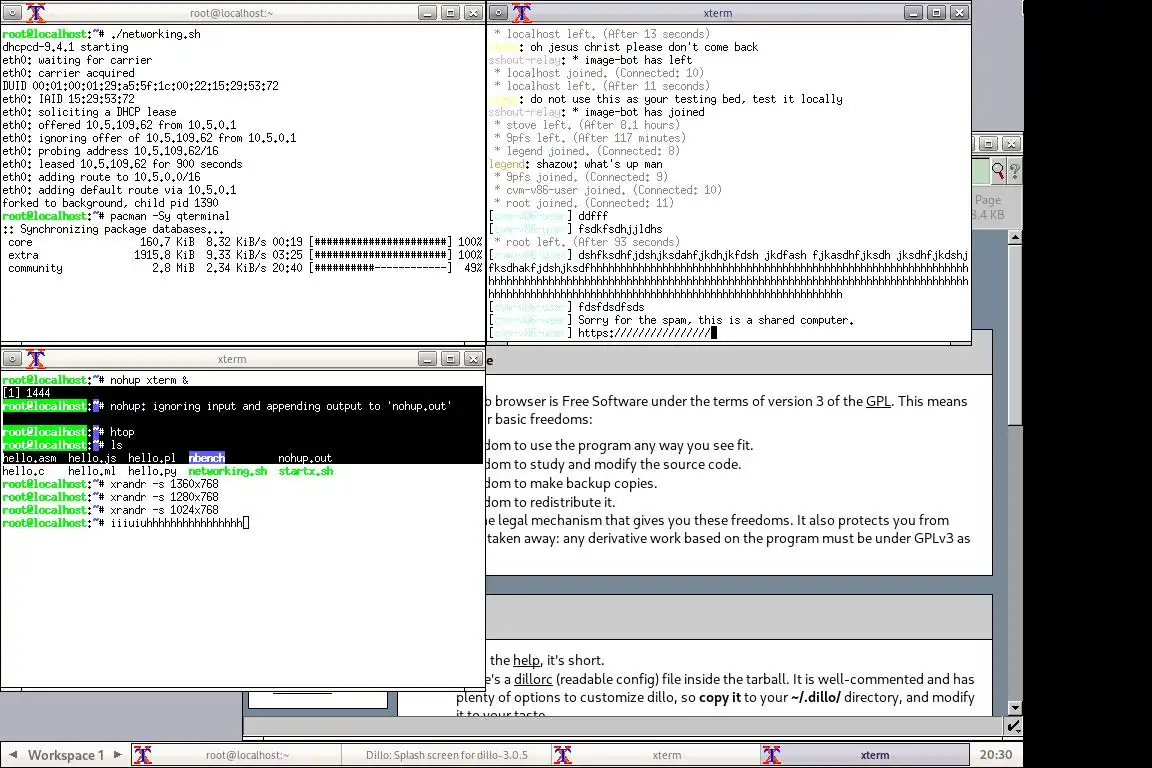Switch to next workspace with right arrow
Viewport: 1152px width, 768px height.
117,755
